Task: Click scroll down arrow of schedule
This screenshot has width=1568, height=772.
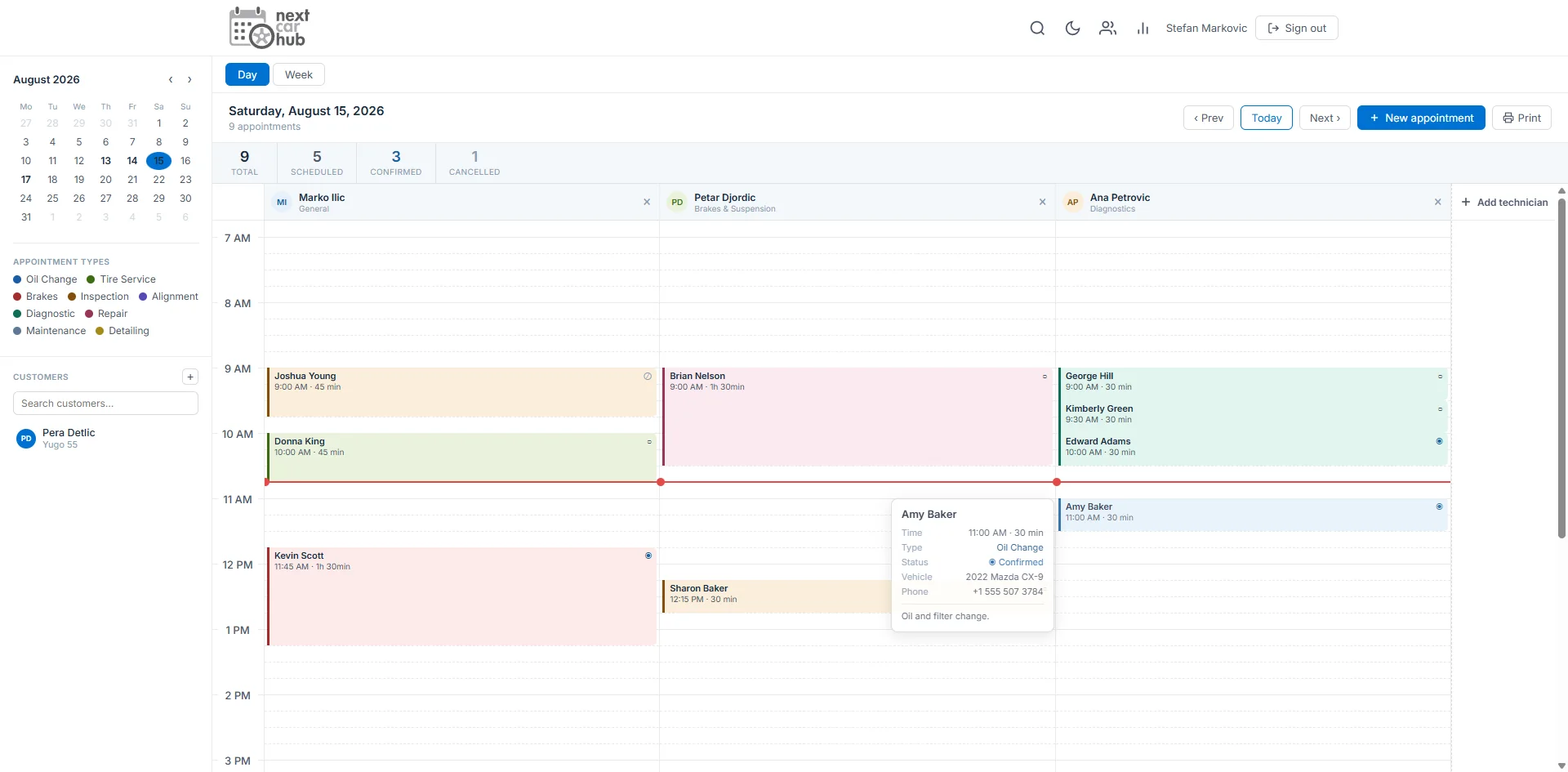Action: click(x=1561, y=765)
